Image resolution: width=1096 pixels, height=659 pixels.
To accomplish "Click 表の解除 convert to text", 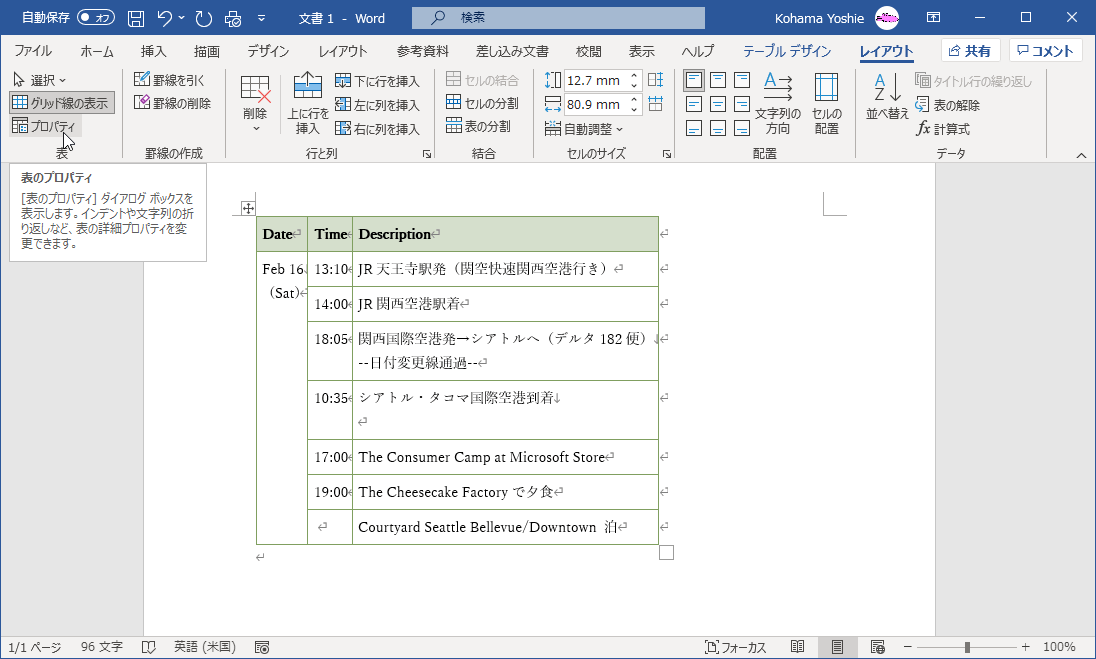I will pos(948,105).
